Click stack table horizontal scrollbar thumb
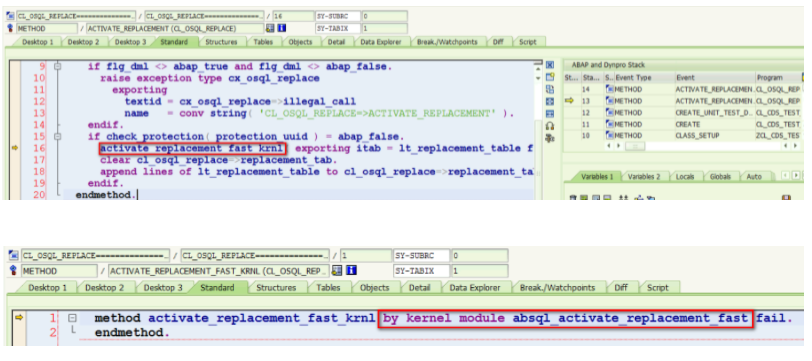812x361 pixels. [634, 147]
